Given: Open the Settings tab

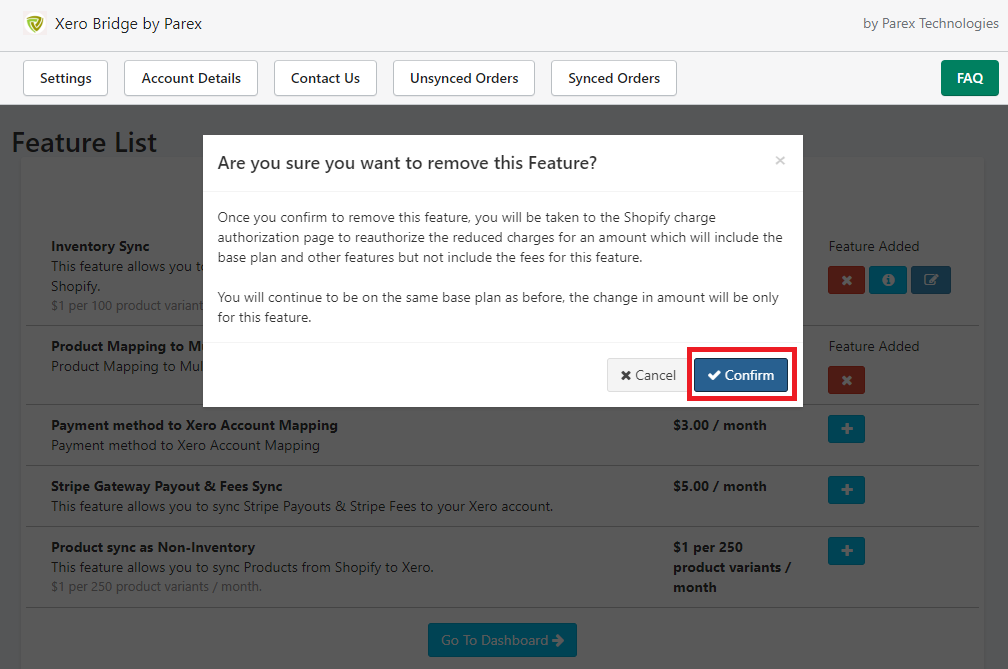Looking at the screenshot, I should click(x=66, y=78).
